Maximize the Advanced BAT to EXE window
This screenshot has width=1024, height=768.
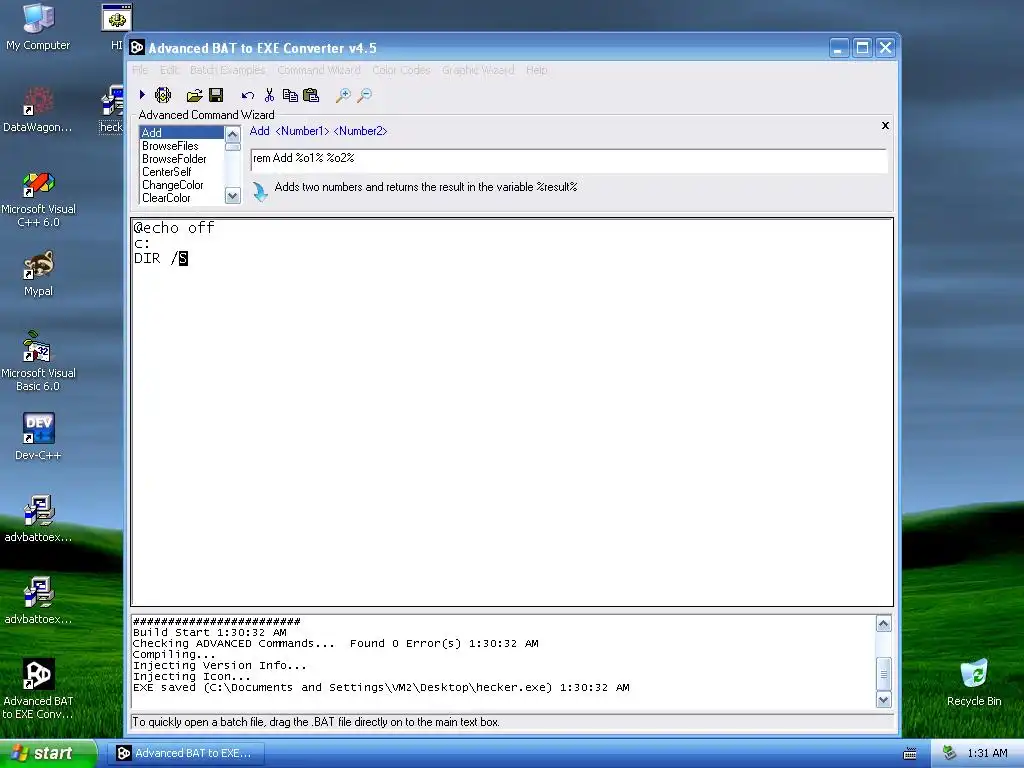click(x=862, y=48)
